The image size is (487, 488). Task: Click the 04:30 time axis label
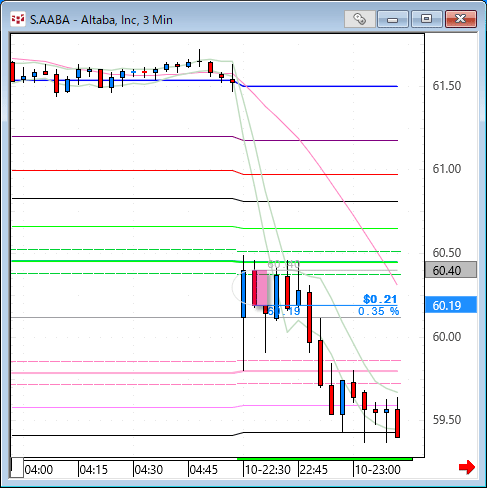[x=149, y=470]
